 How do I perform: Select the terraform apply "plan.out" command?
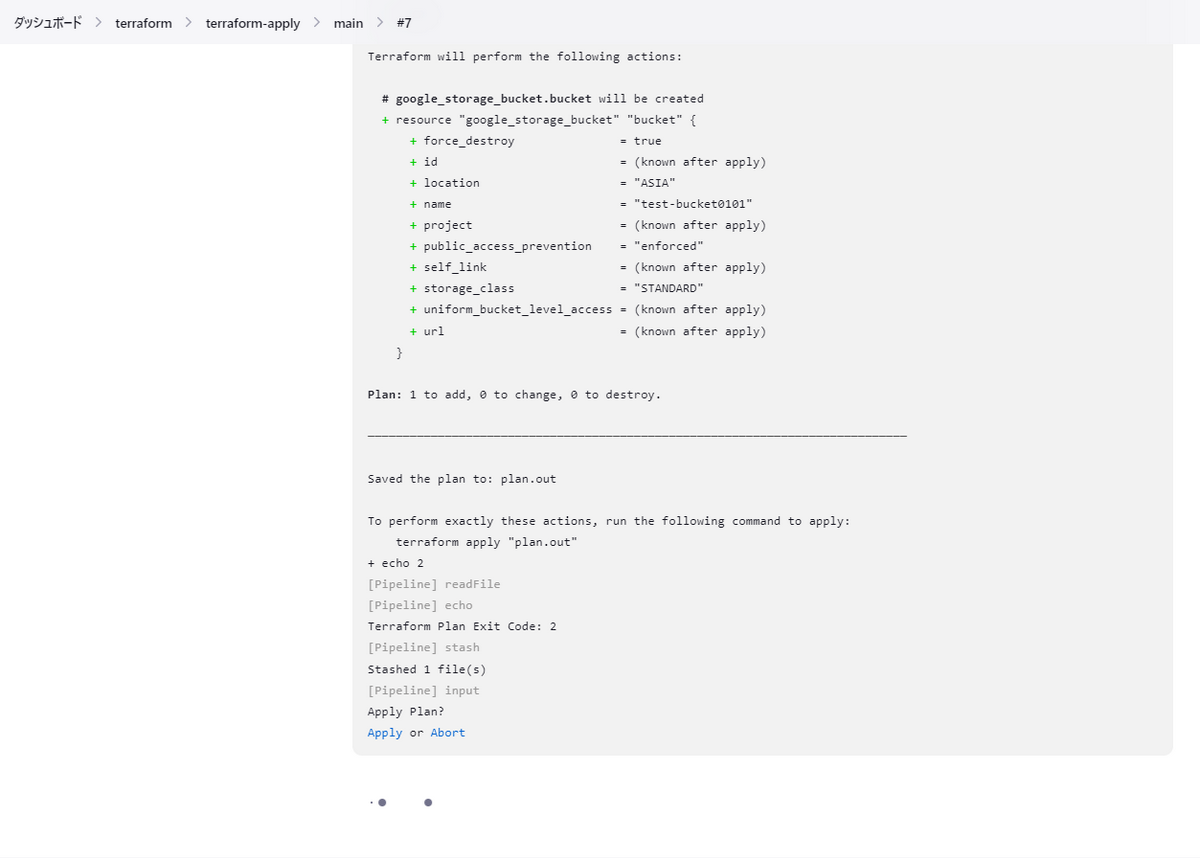pyautogui.click(x=487, y=542)
